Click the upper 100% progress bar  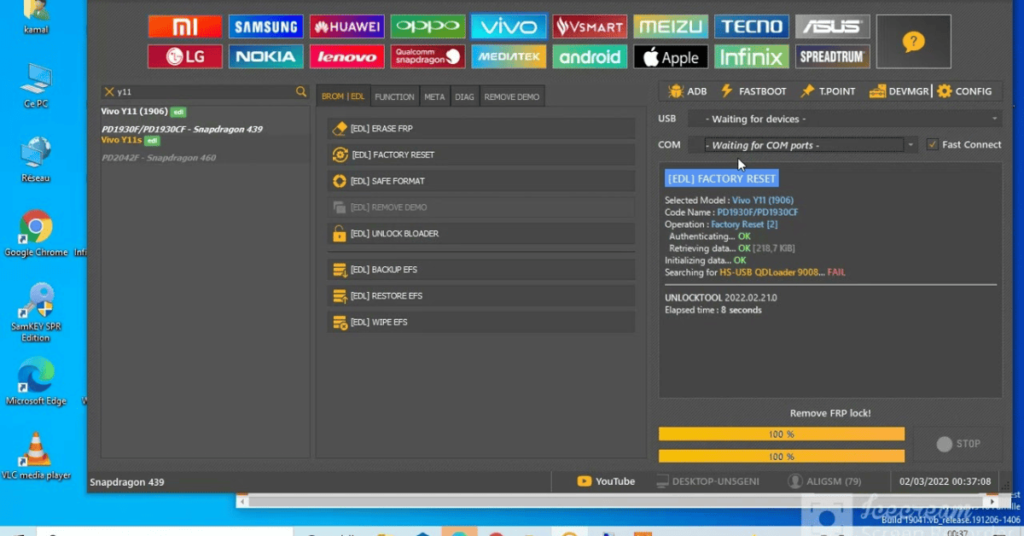tap(782, 434)
